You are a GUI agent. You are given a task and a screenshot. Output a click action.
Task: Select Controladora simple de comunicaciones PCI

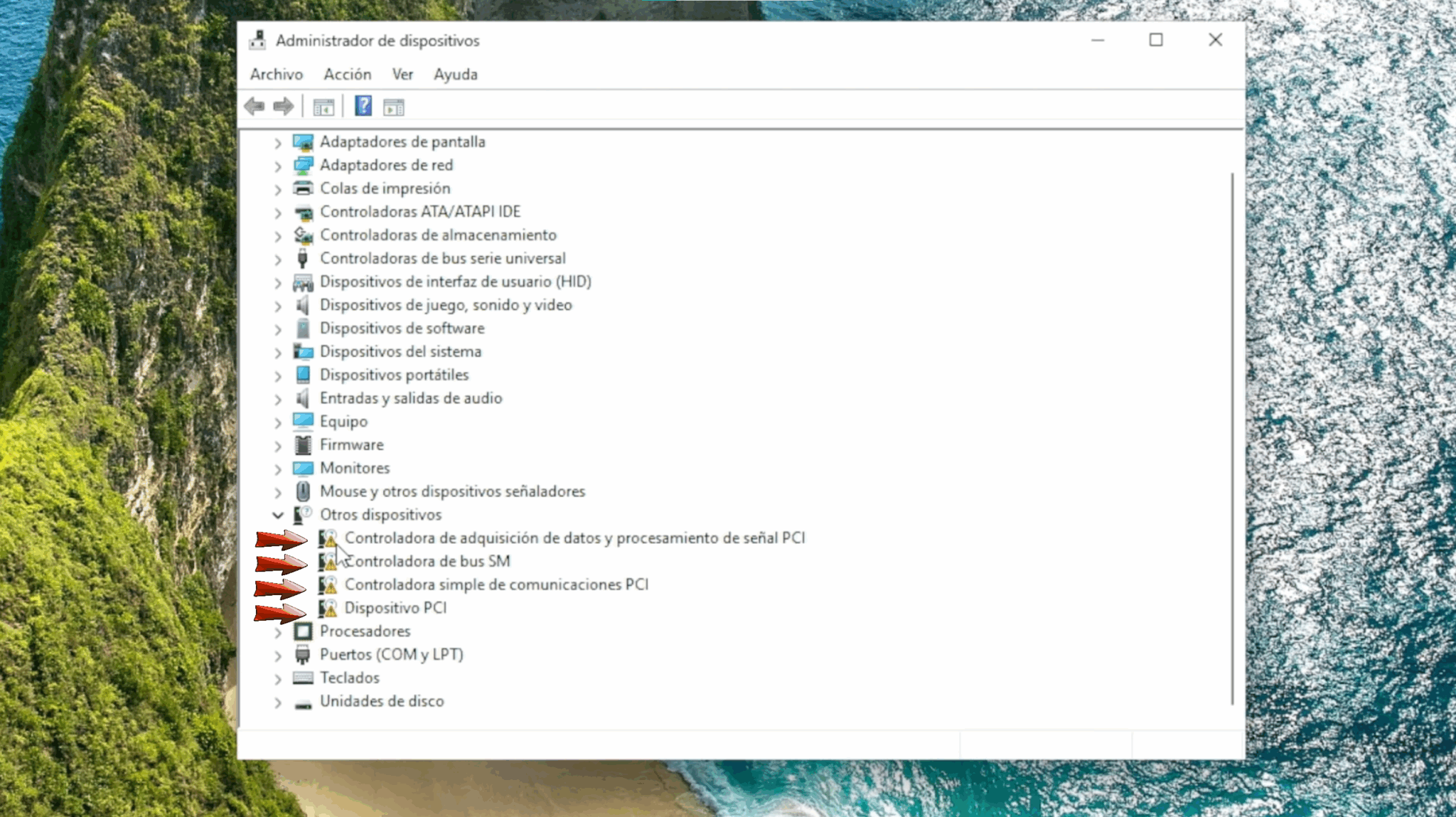point(497,584)
